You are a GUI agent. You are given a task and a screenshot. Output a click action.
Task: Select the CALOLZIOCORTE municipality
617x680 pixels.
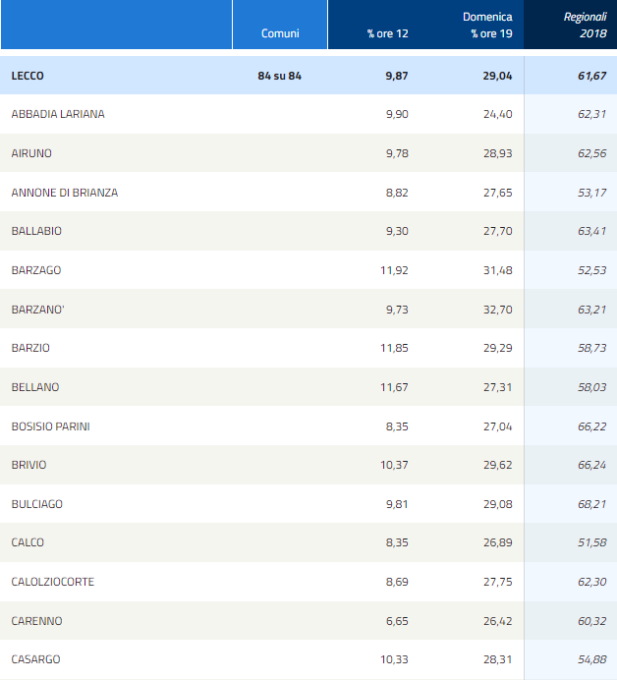[x=53, y=582]
